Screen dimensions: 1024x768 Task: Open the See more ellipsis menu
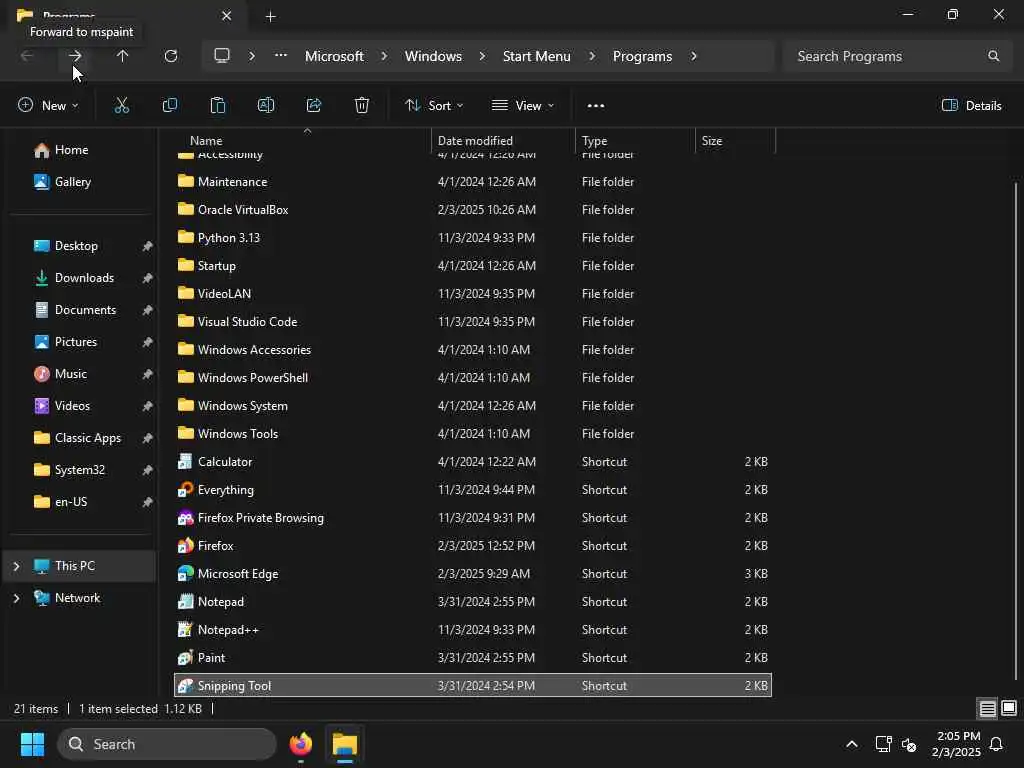(x=596, y=105)
